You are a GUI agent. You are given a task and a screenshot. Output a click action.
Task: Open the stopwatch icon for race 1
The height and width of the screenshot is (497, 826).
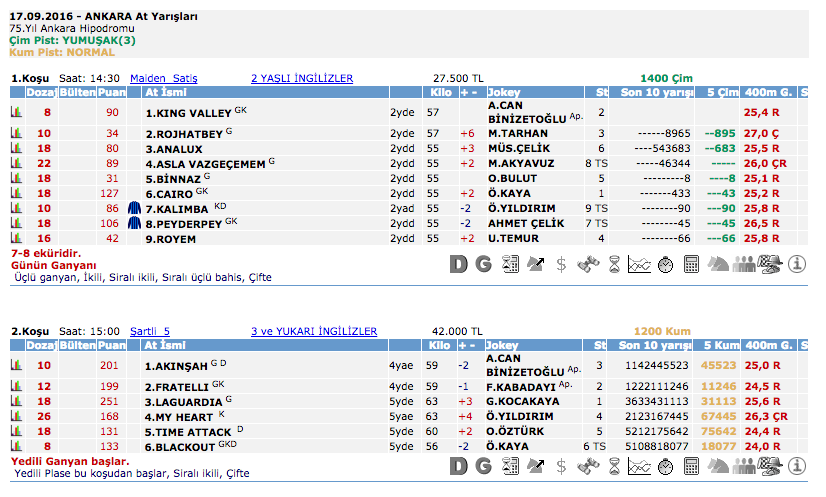tap(664, 264)
